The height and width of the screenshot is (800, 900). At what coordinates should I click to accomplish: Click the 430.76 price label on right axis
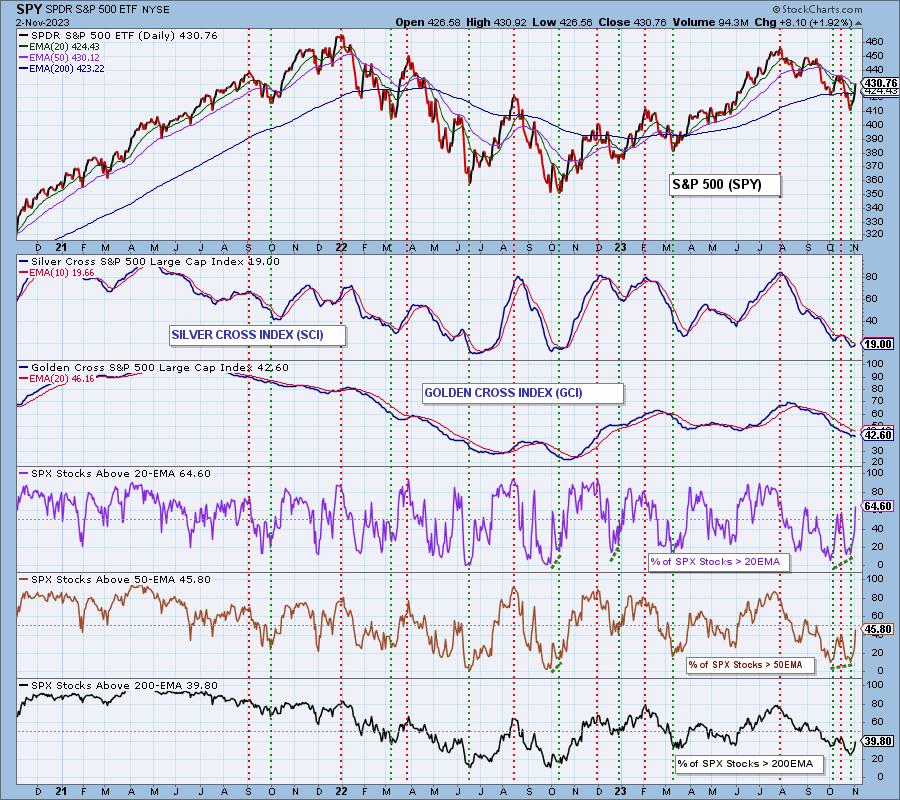(x=880, y=83)
